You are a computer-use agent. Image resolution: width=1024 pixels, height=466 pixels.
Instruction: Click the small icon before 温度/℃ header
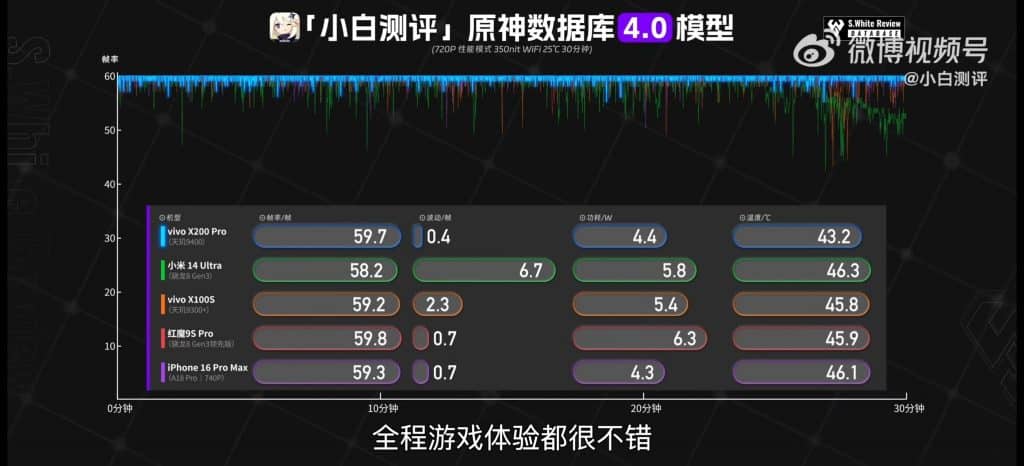click(x=741, y=217)
